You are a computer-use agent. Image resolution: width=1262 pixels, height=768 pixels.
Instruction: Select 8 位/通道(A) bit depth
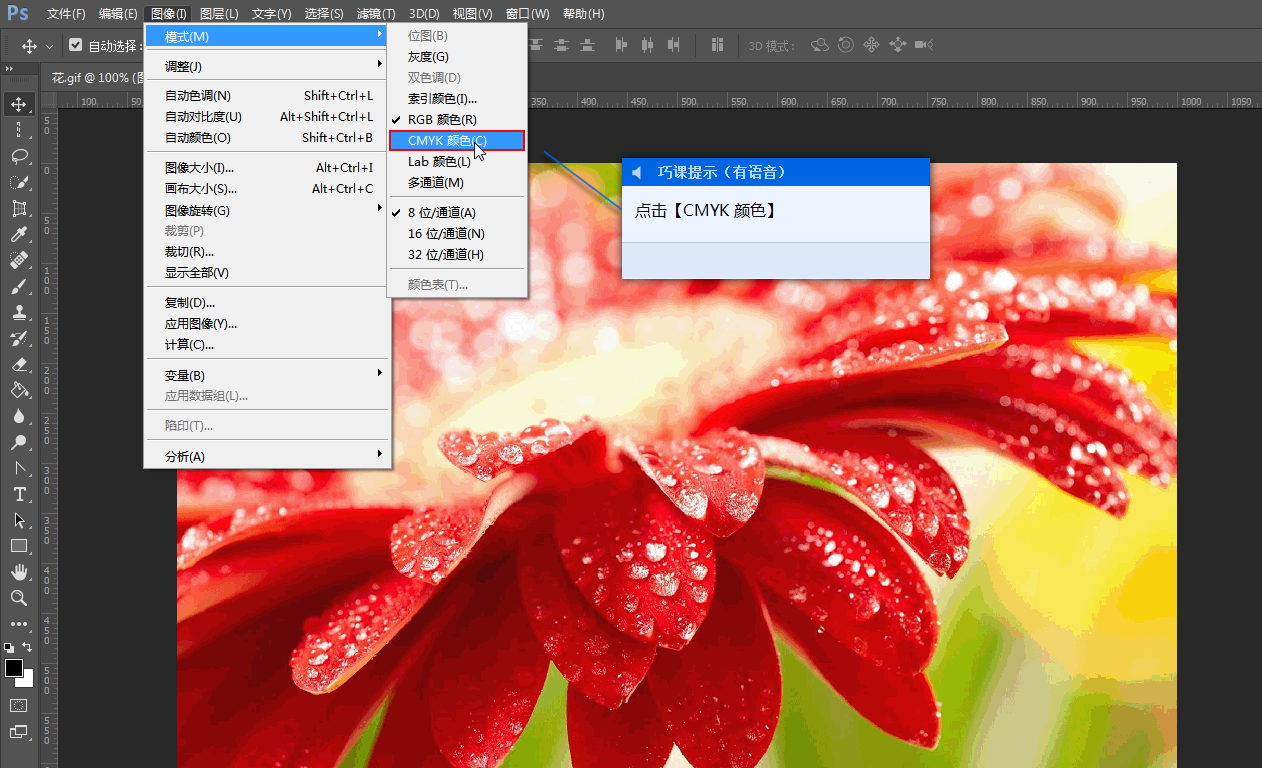click(456, 212)
